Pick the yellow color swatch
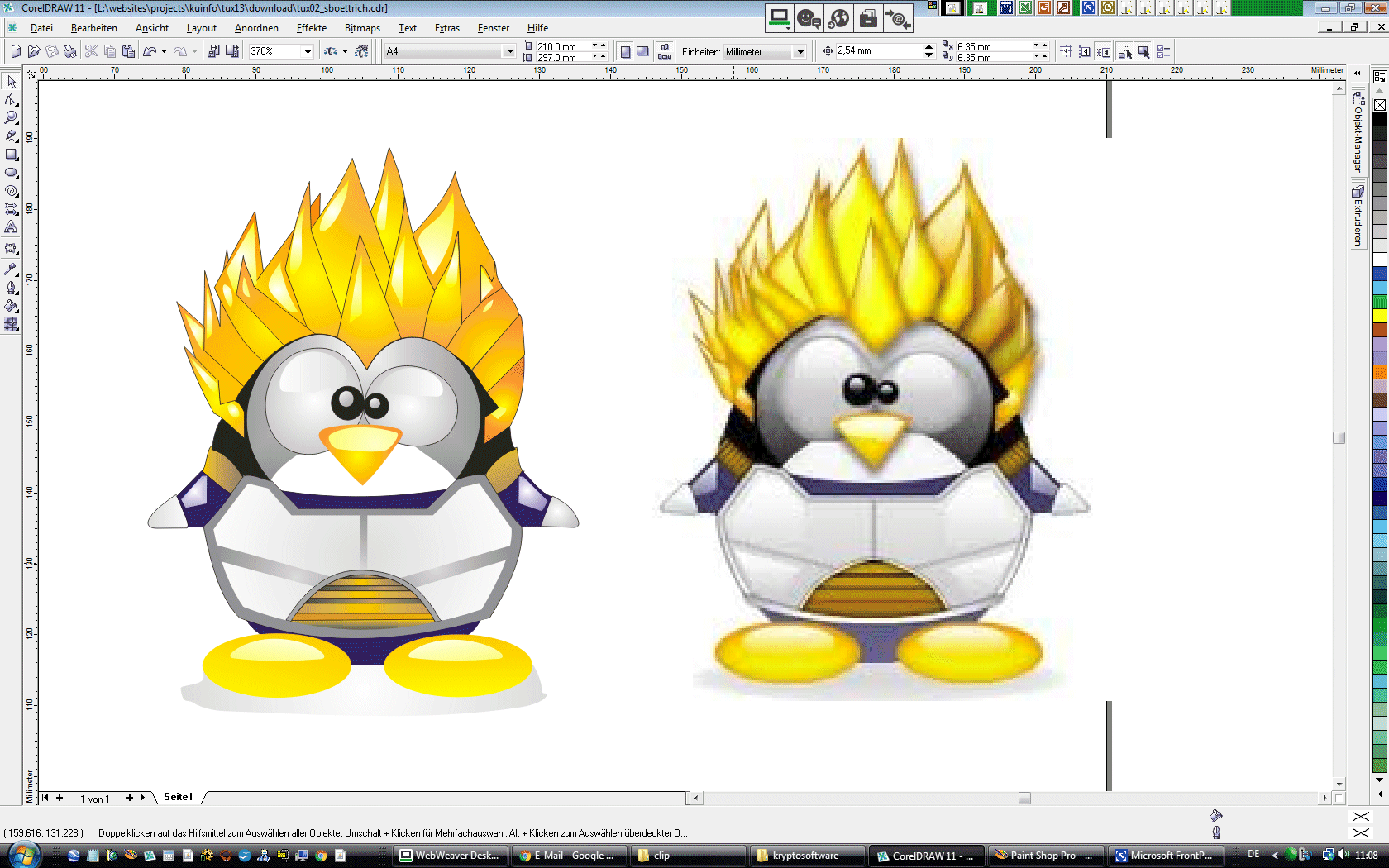This screenshot has width=1389, height=868. [x=1380, y=316]
